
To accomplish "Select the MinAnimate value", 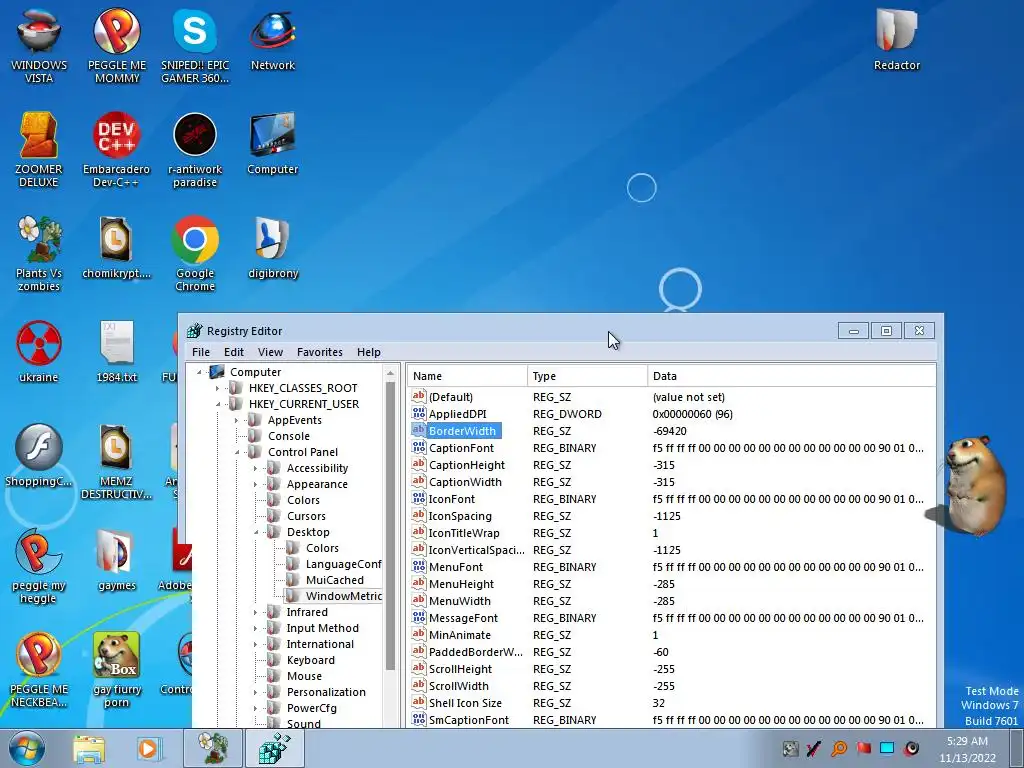I will (x=460, y=635).
